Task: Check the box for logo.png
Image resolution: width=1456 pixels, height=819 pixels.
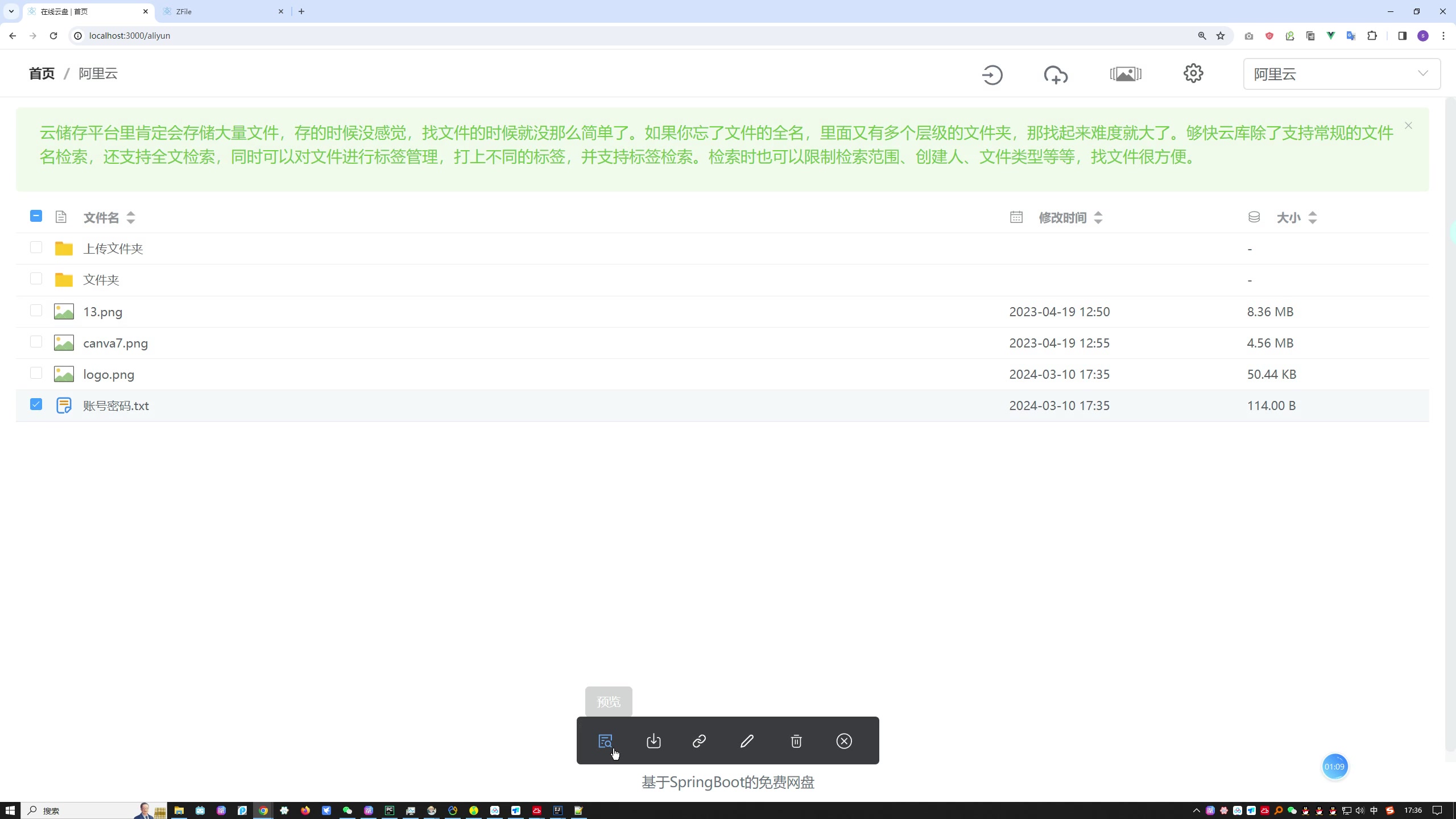Action: 36,373
